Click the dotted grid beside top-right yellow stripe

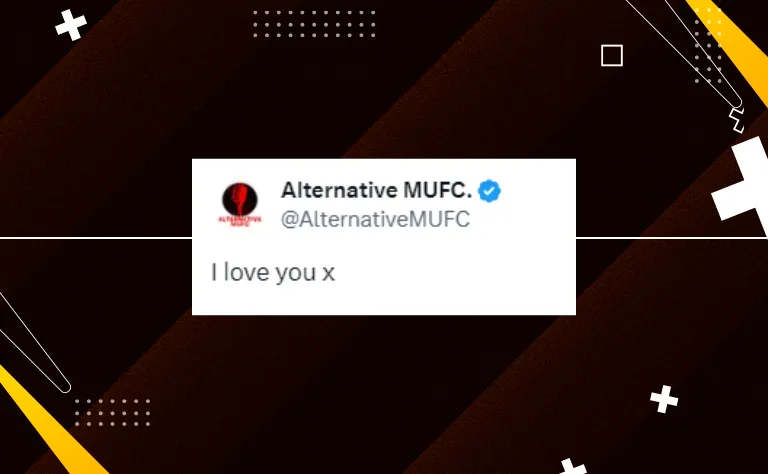pyautogui.click(x=708, y=45)
